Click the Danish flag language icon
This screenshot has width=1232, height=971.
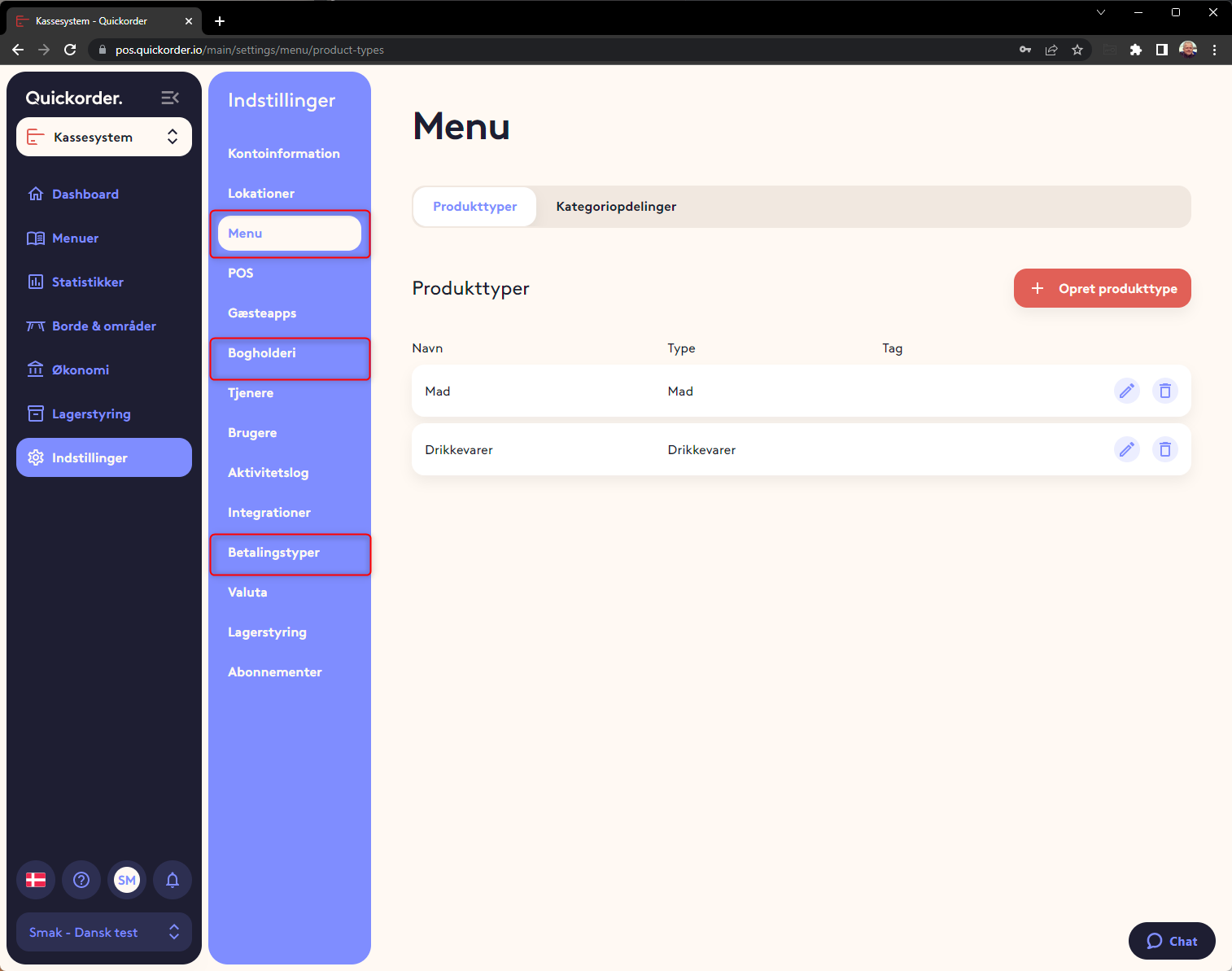[36, 880]
